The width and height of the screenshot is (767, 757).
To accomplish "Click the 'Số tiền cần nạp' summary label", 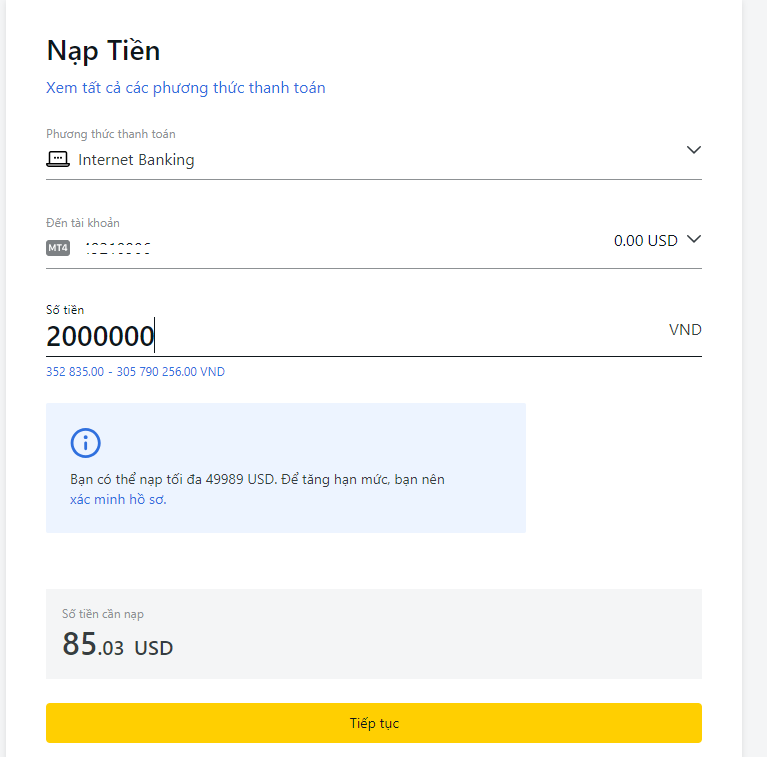I will click(103, 614).
